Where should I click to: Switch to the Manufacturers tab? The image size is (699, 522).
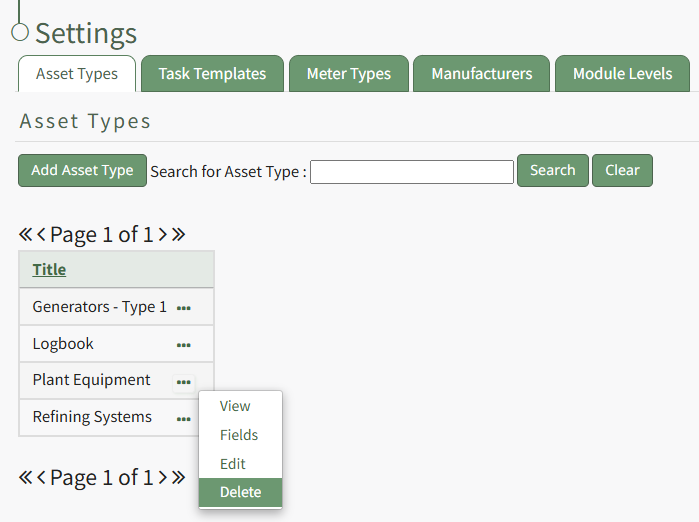(481, 74)
